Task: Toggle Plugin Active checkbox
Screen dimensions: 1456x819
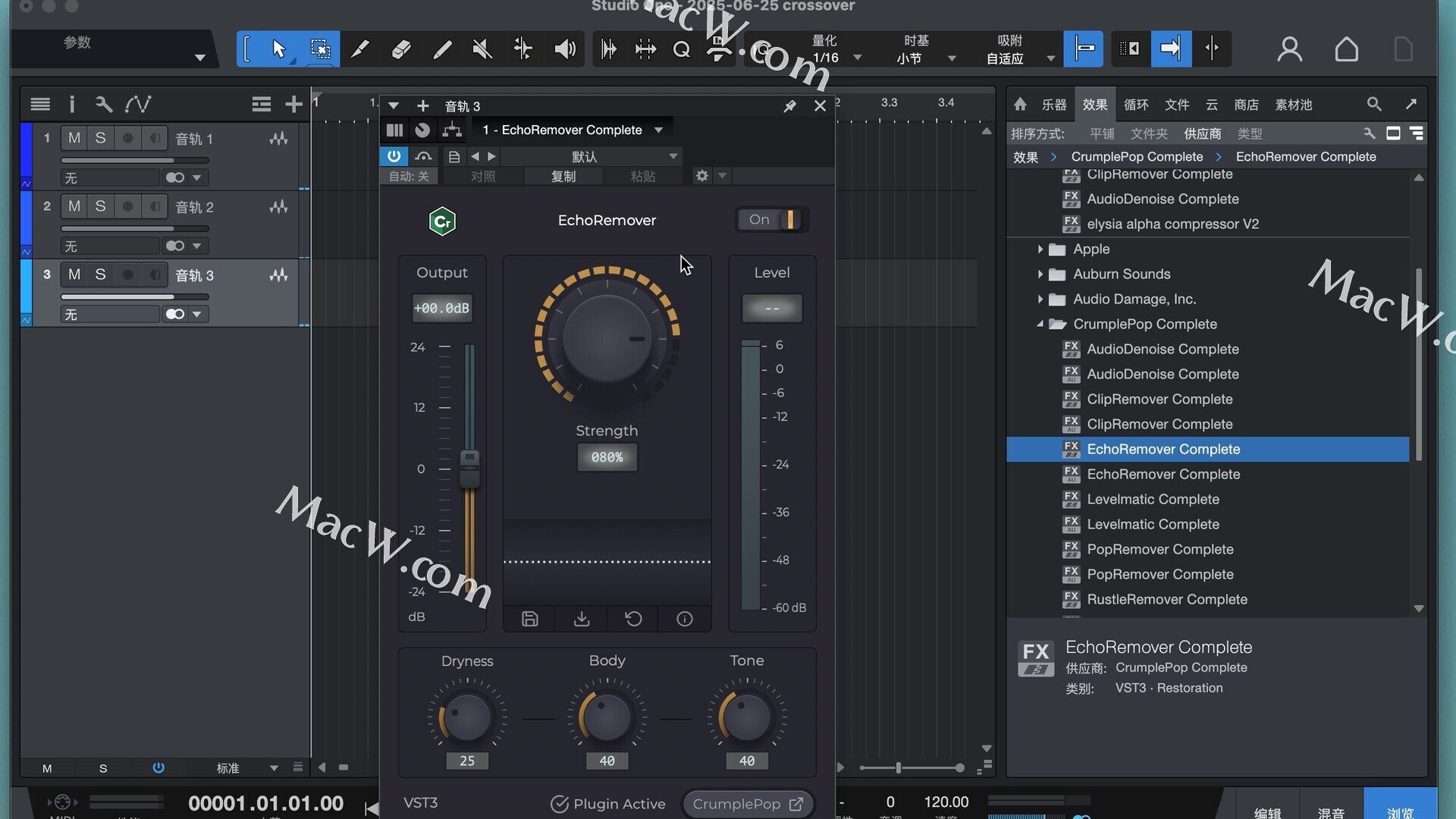Action: [560, 804]
